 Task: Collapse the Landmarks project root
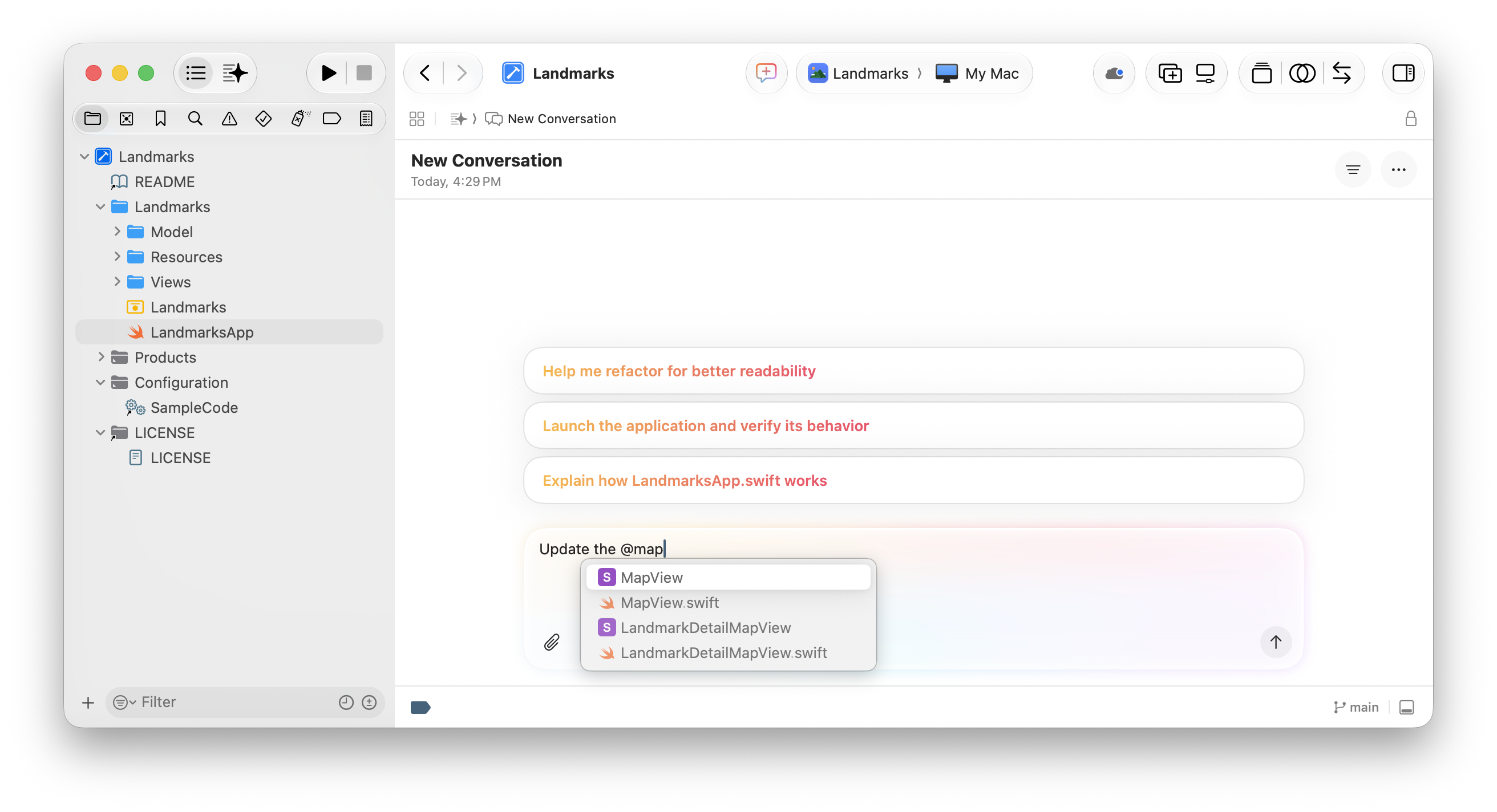(x=84, y=156)
